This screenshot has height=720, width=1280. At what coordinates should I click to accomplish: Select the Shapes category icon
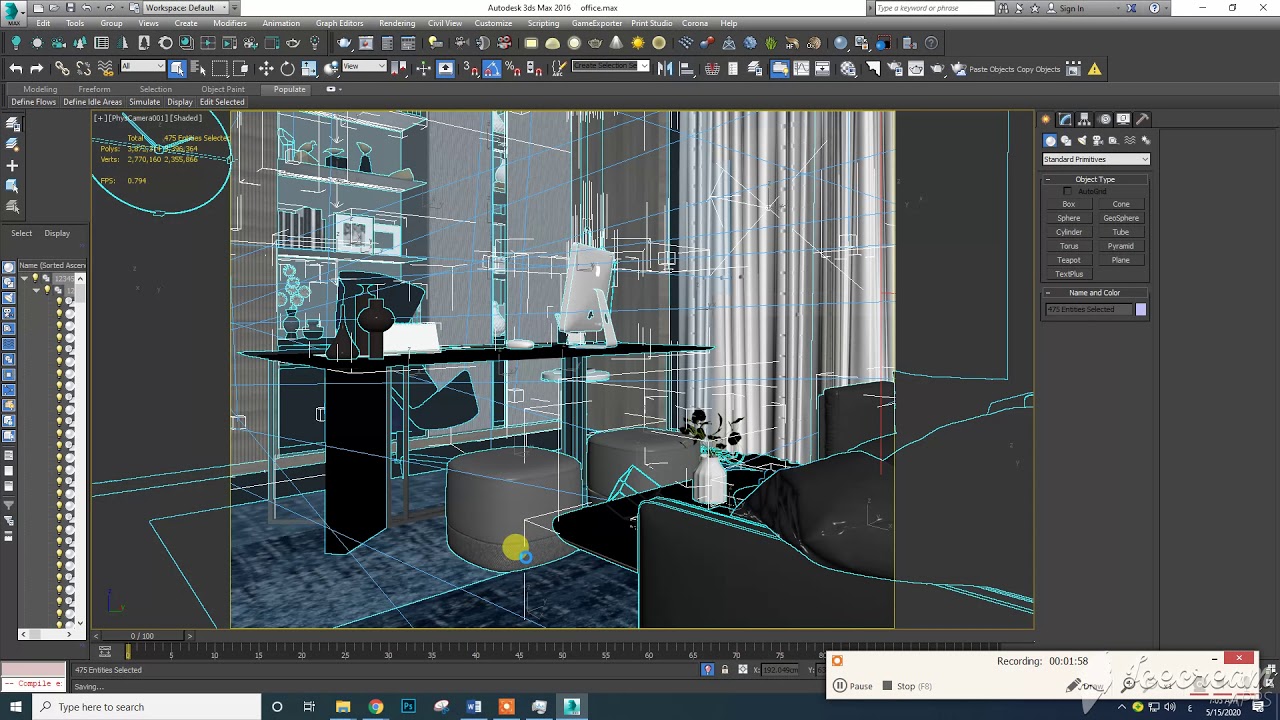[x=1066, y=141]
